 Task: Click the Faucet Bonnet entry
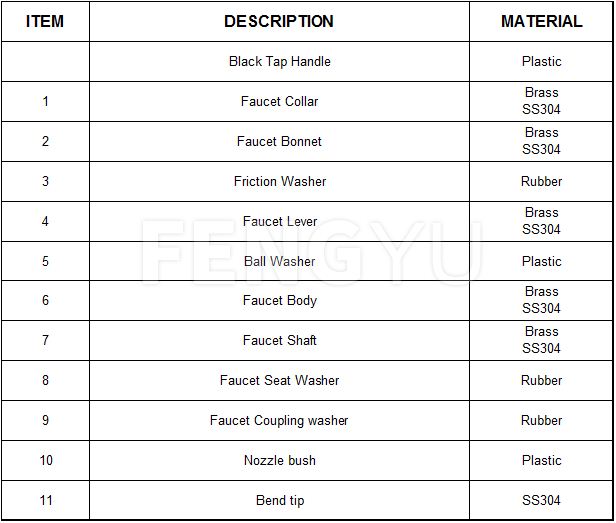279,141
